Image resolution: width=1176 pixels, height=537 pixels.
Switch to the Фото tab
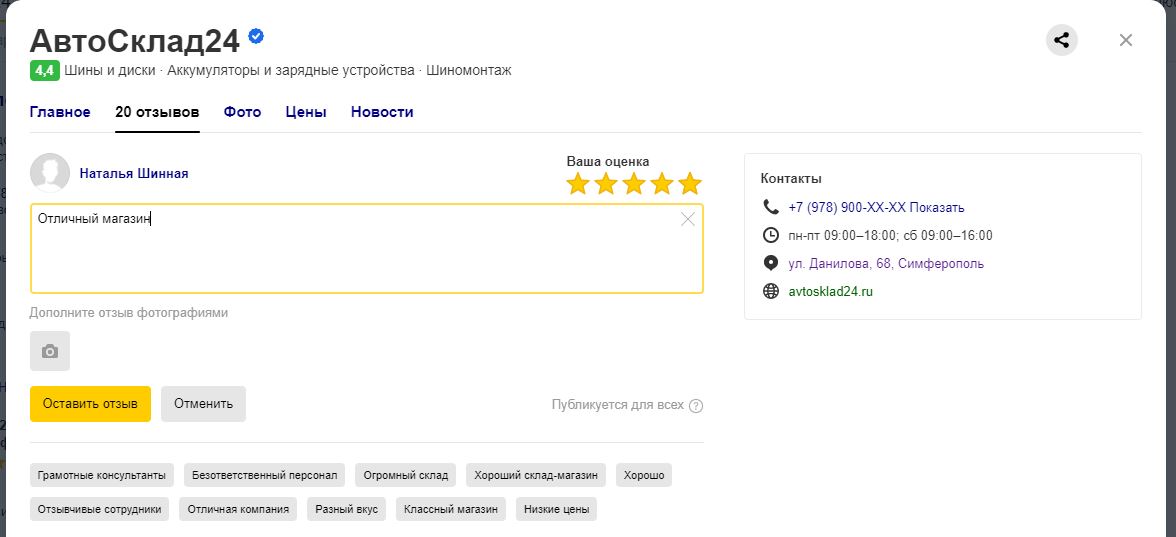click(x=242, y=112)
